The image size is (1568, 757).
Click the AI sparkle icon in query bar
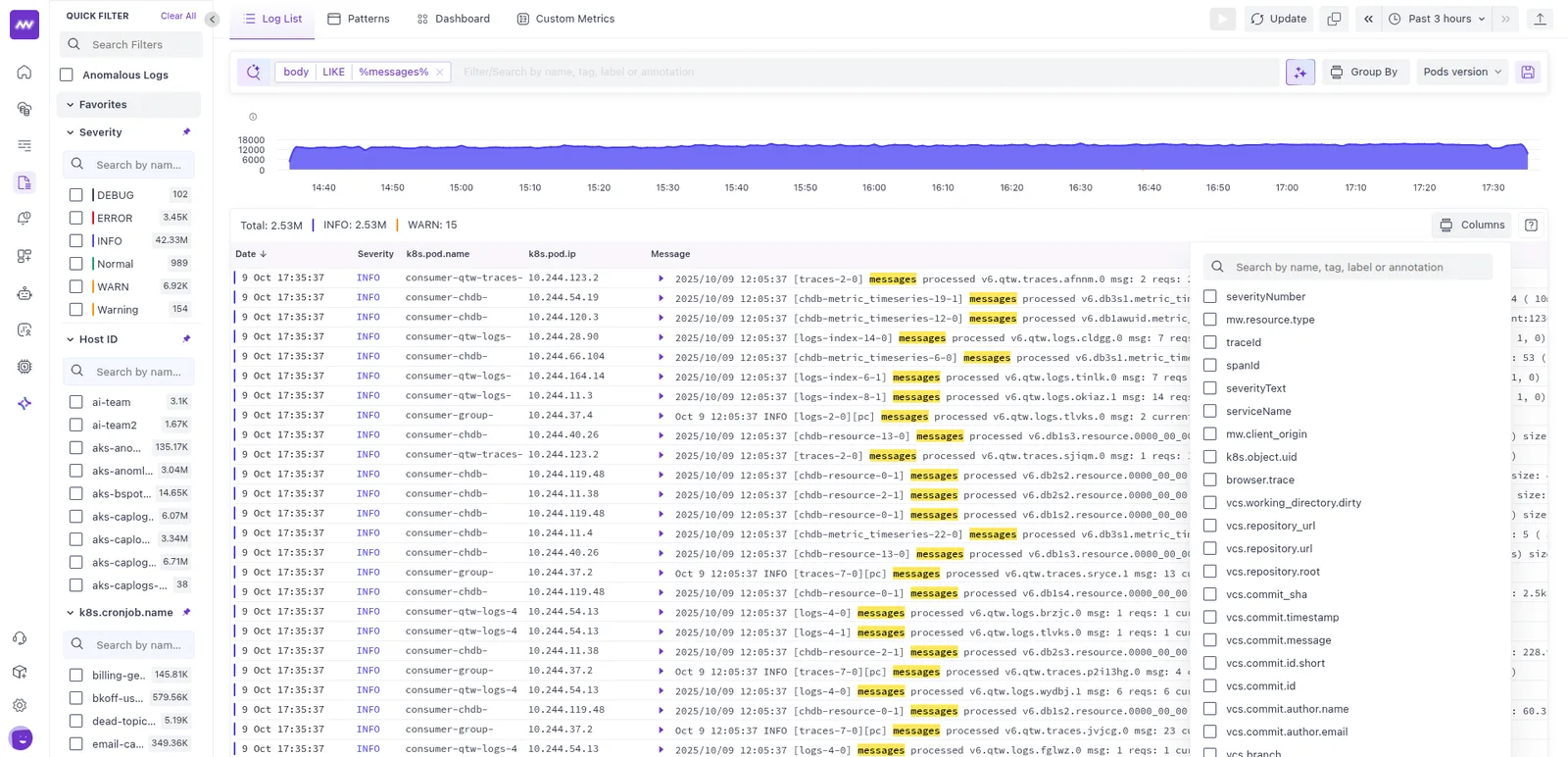[1300, 72]
